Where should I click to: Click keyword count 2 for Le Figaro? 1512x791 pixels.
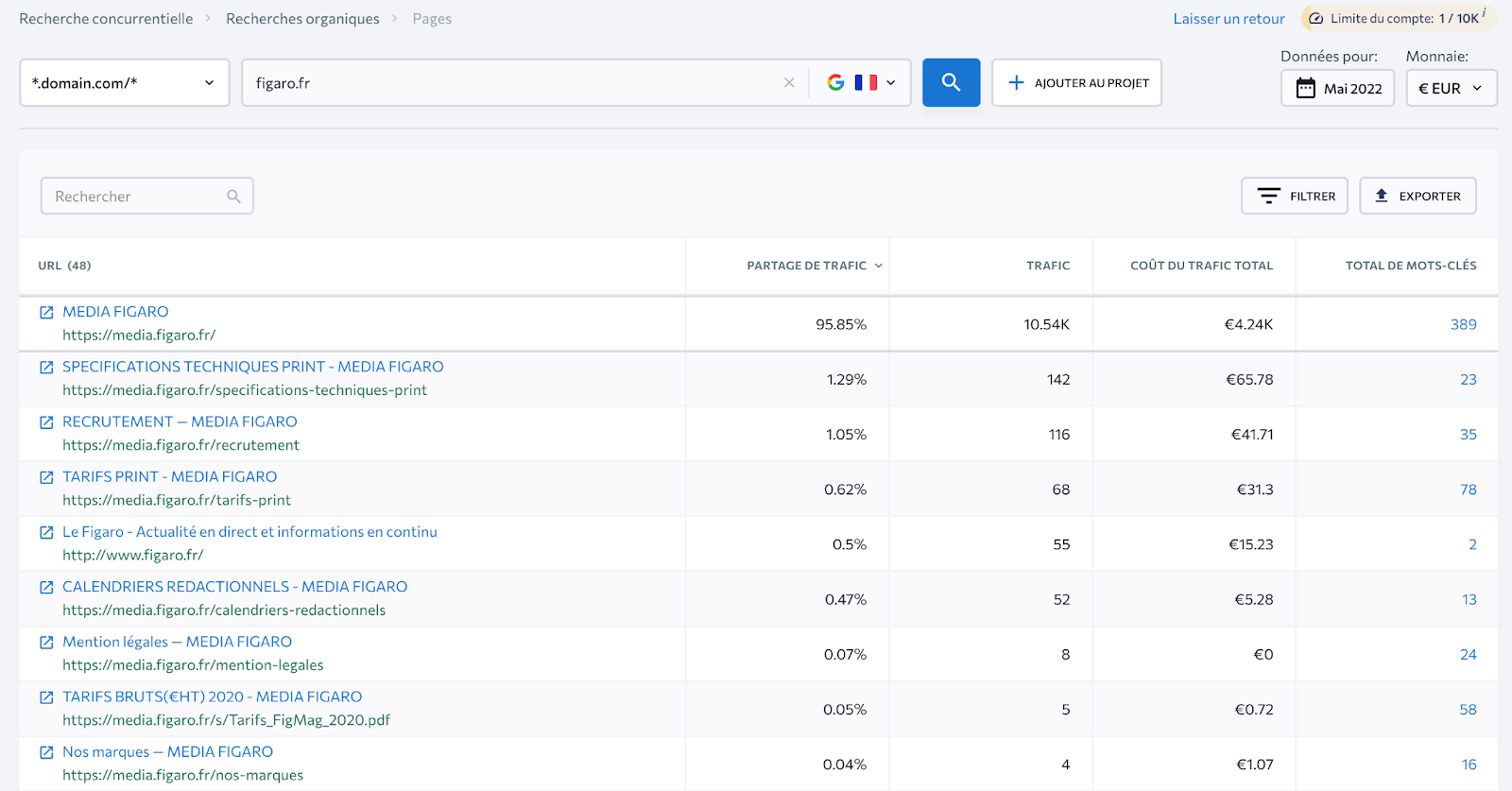[x=1472, y=544]
